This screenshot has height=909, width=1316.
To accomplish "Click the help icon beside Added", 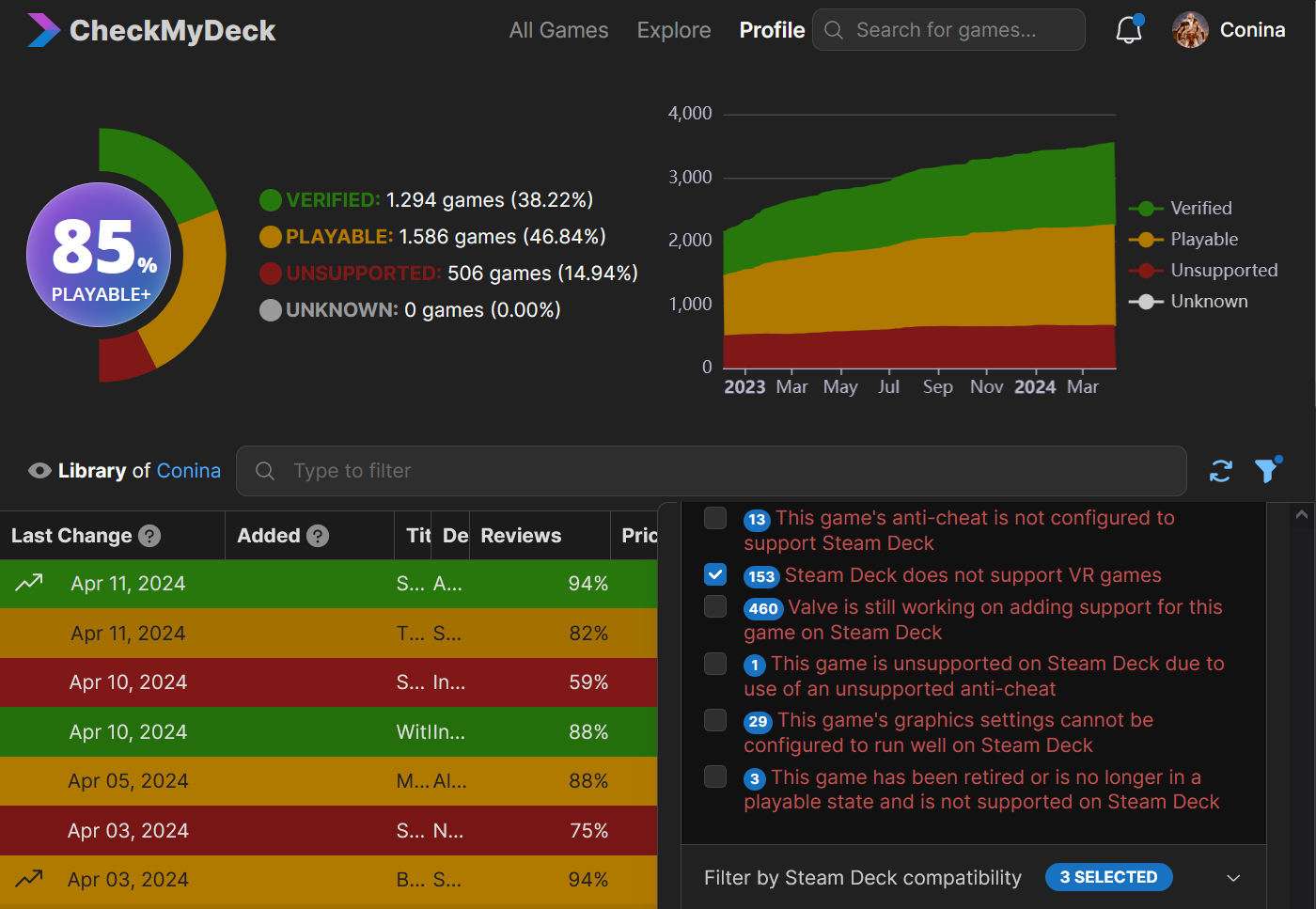I will 318,536.
